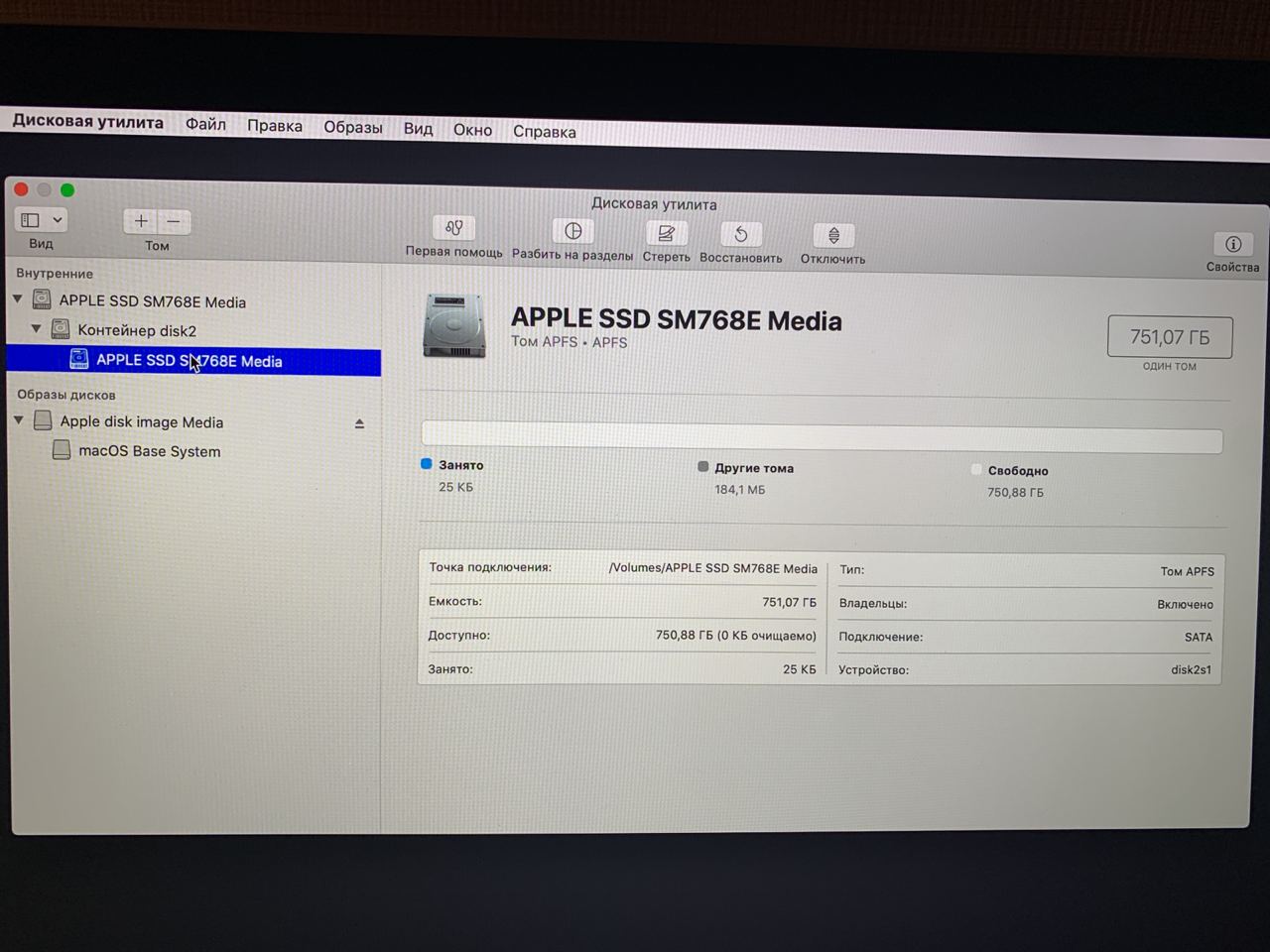Click the Устройство label

pos(873,669)
